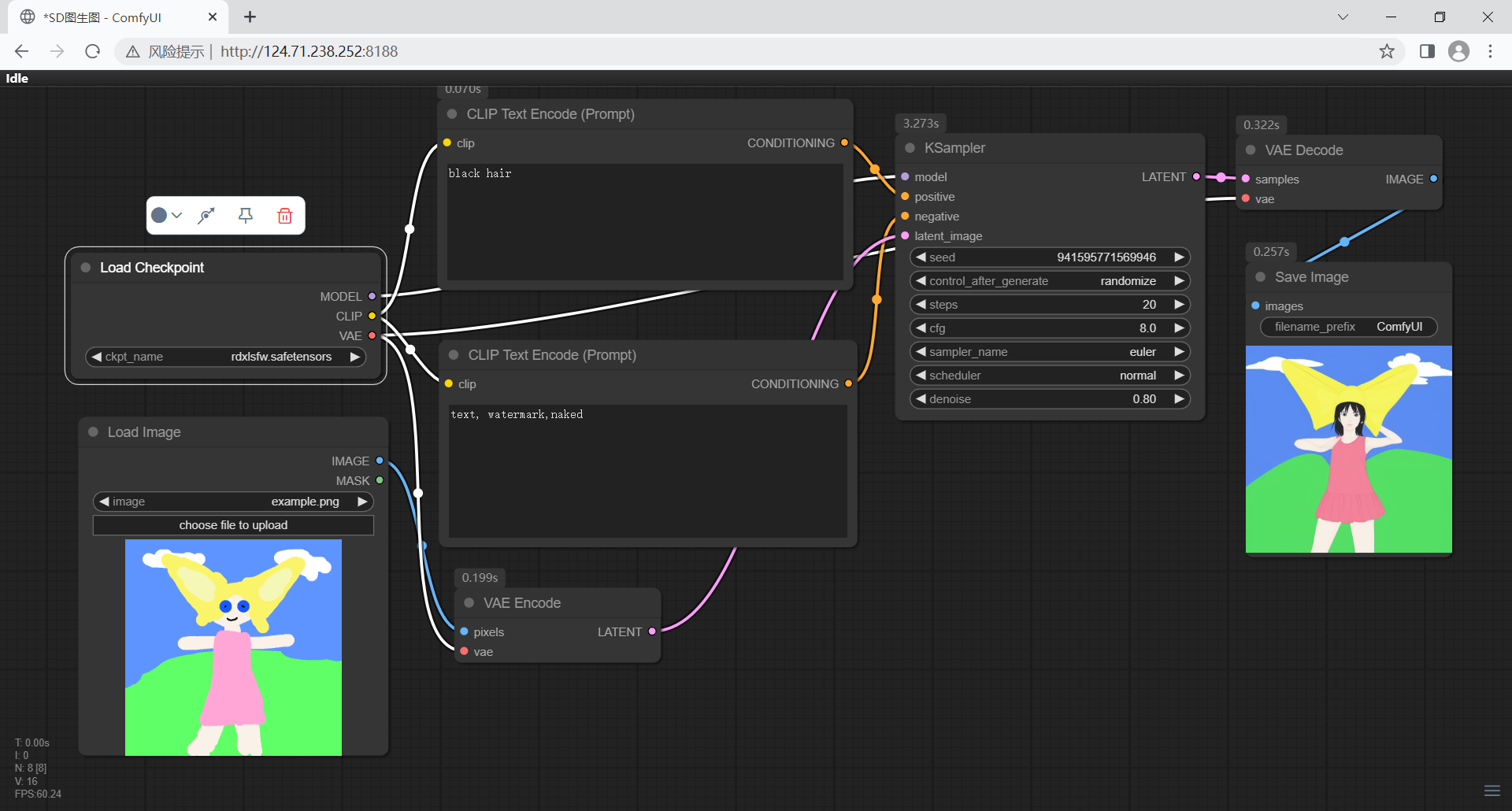Screen dimensions: 1512x811
Task: Open the scheduler dropdown showing normal
Action: pos(1049,376)
